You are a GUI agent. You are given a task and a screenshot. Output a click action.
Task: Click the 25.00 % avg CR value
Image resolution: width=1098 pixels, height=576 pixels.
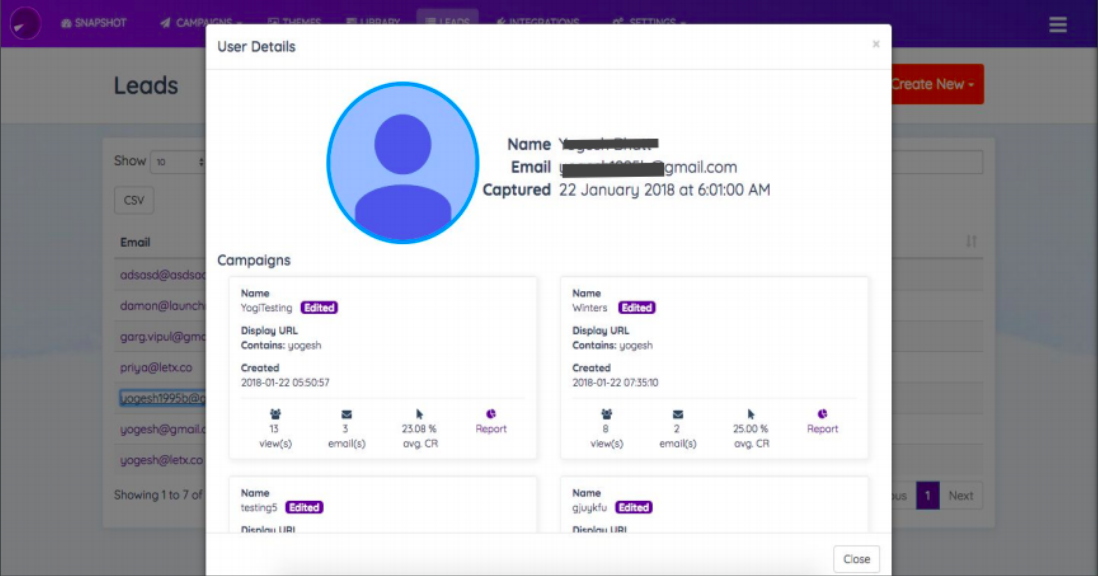pos(750,429)
